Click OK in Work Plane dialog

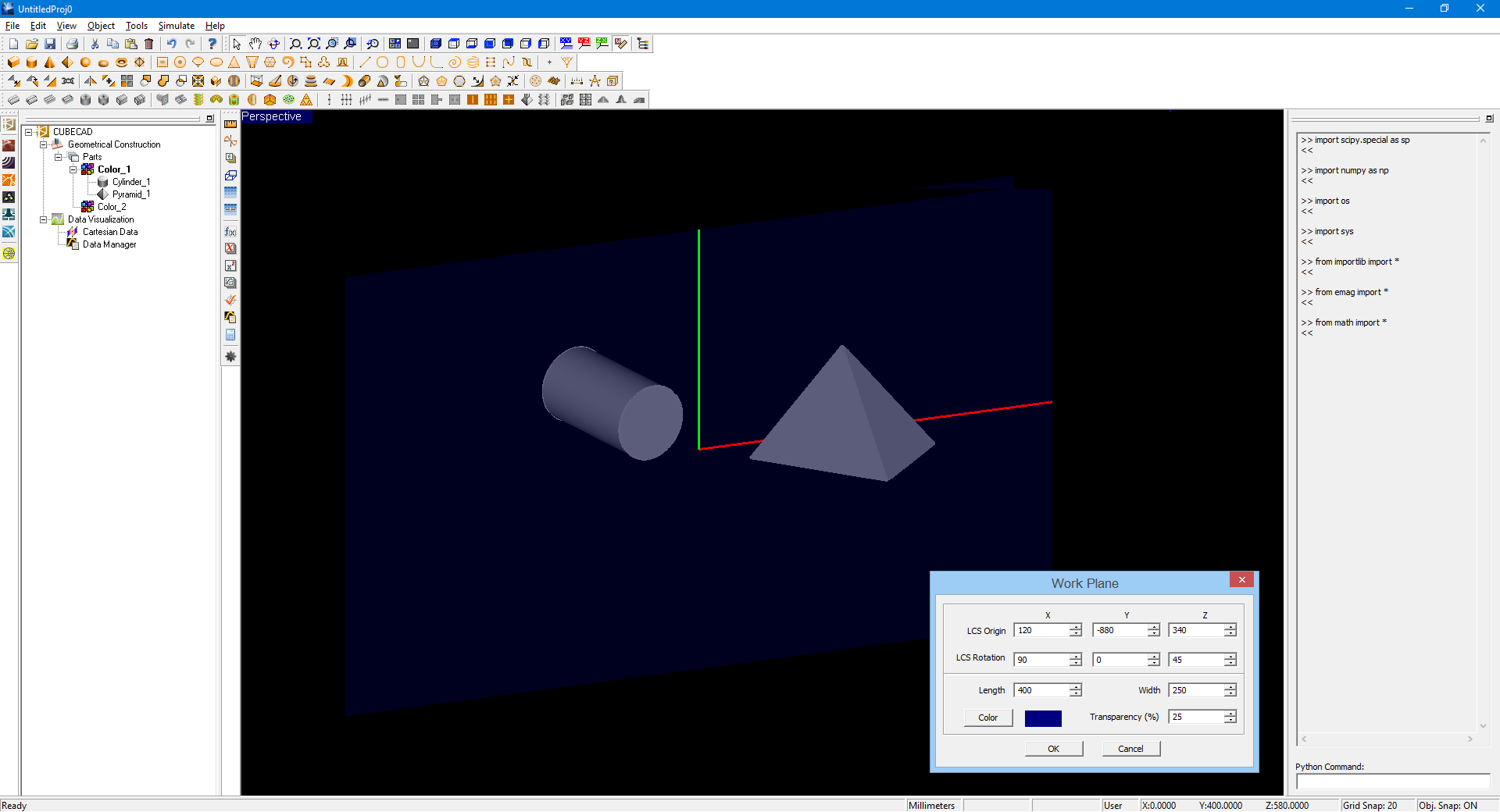pyautogui.click(x=1053, y=749)
